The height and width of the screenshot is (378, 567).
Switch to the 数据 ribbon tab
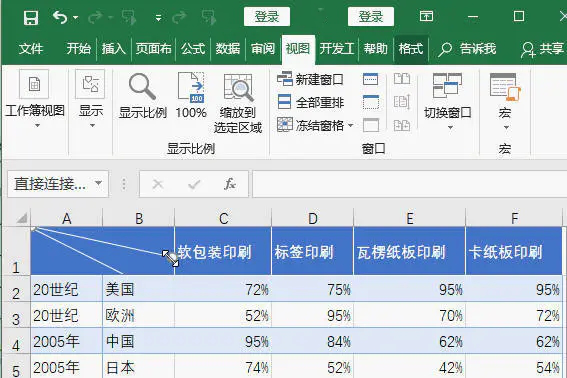coord(228,48)
